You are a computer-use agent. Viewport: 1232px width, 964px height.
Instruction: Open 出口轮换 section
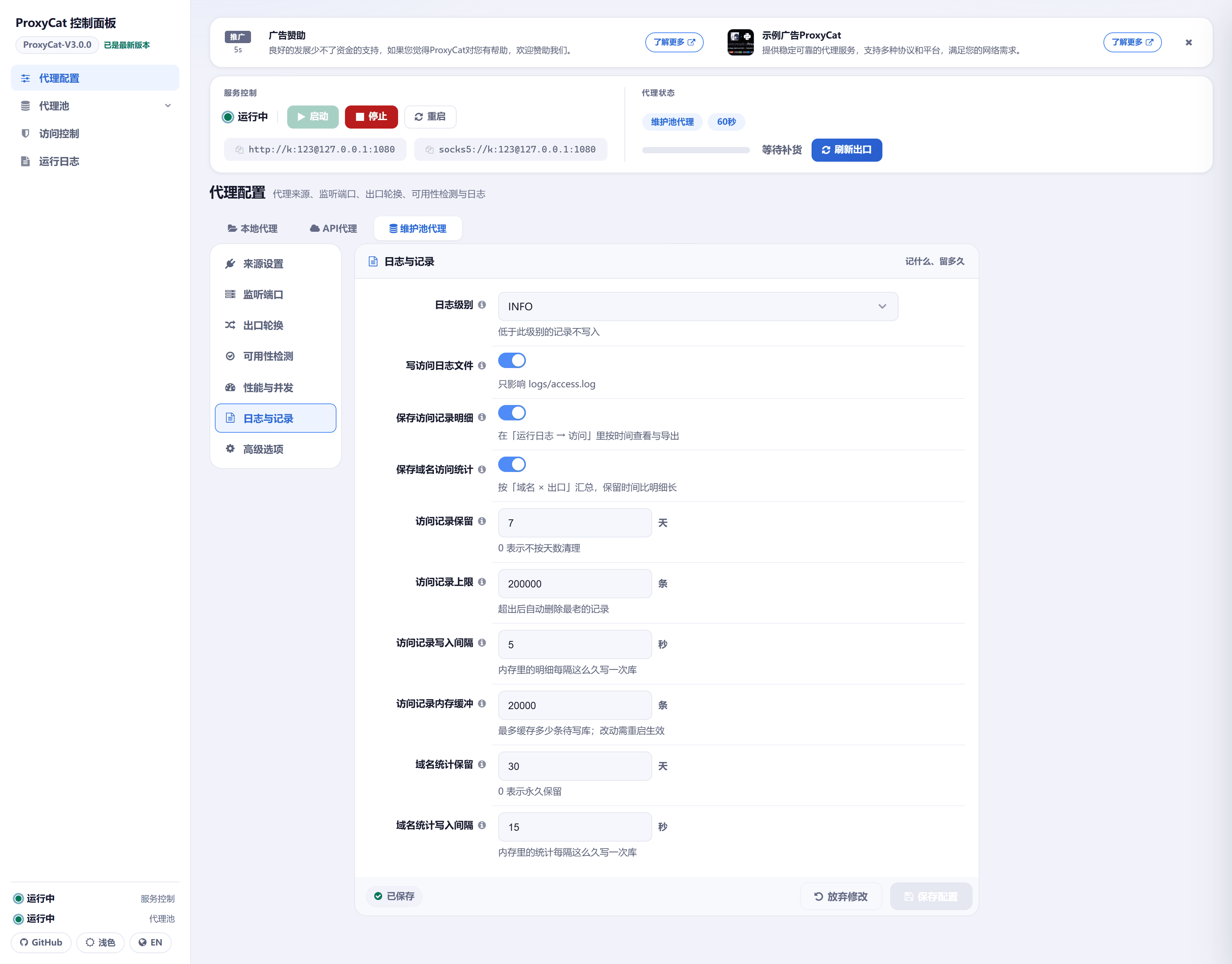click(x=275, y=326)
